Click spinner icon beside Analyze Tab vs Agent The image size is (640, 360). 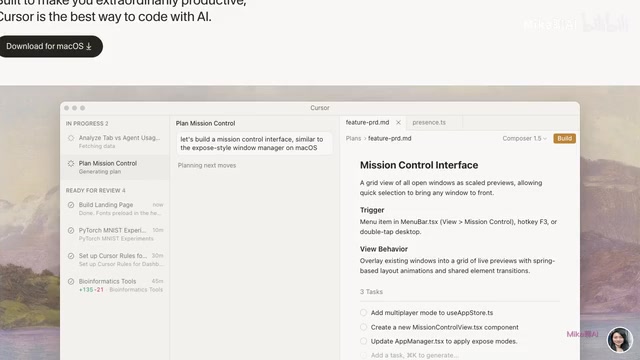[x=71, y=138]
